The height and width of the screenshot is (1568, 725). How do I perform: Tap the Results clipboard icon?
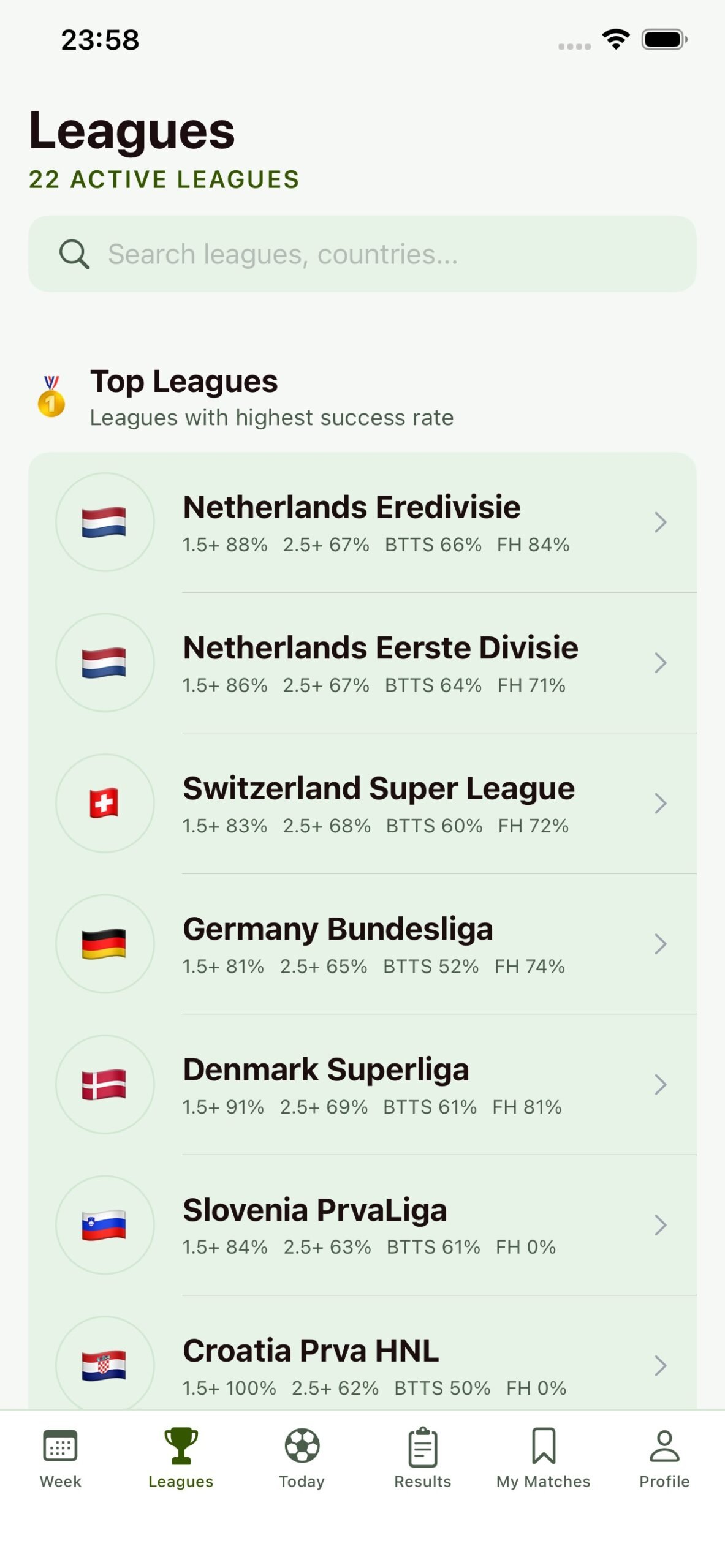[422, 1447]
